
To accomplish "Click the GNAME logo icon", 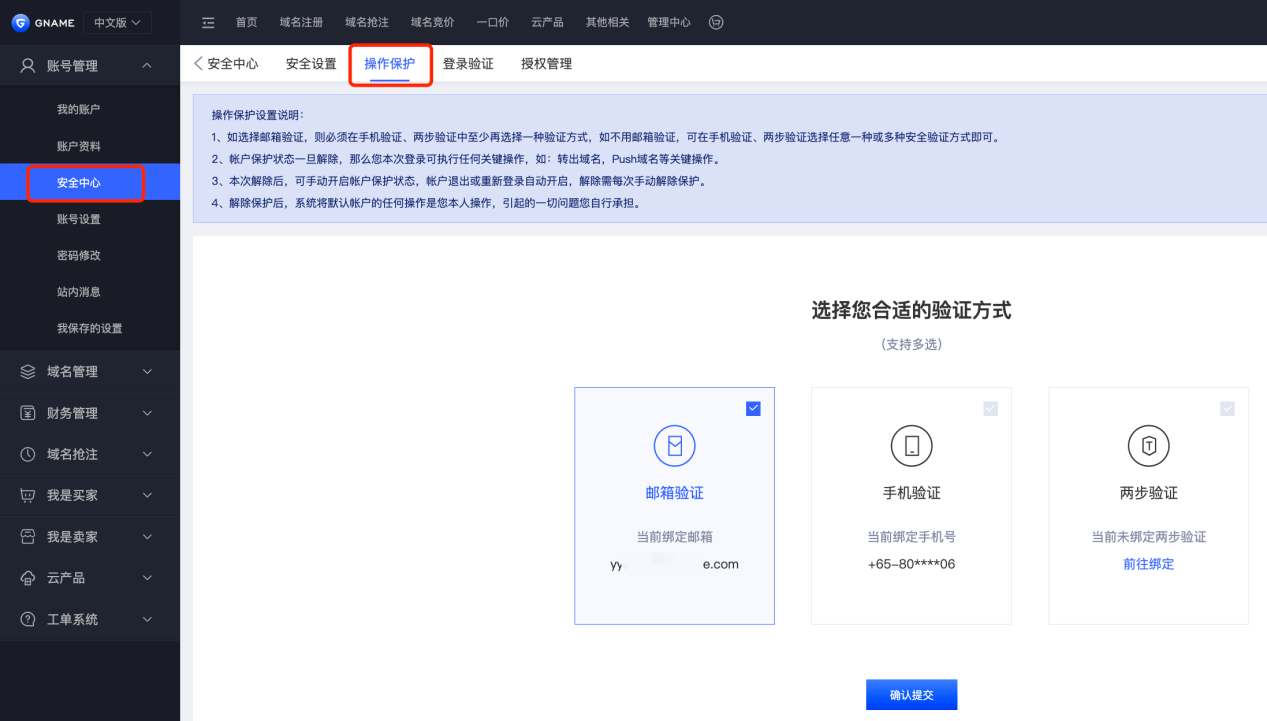I will pyautogui.click(x=21, y=22).
